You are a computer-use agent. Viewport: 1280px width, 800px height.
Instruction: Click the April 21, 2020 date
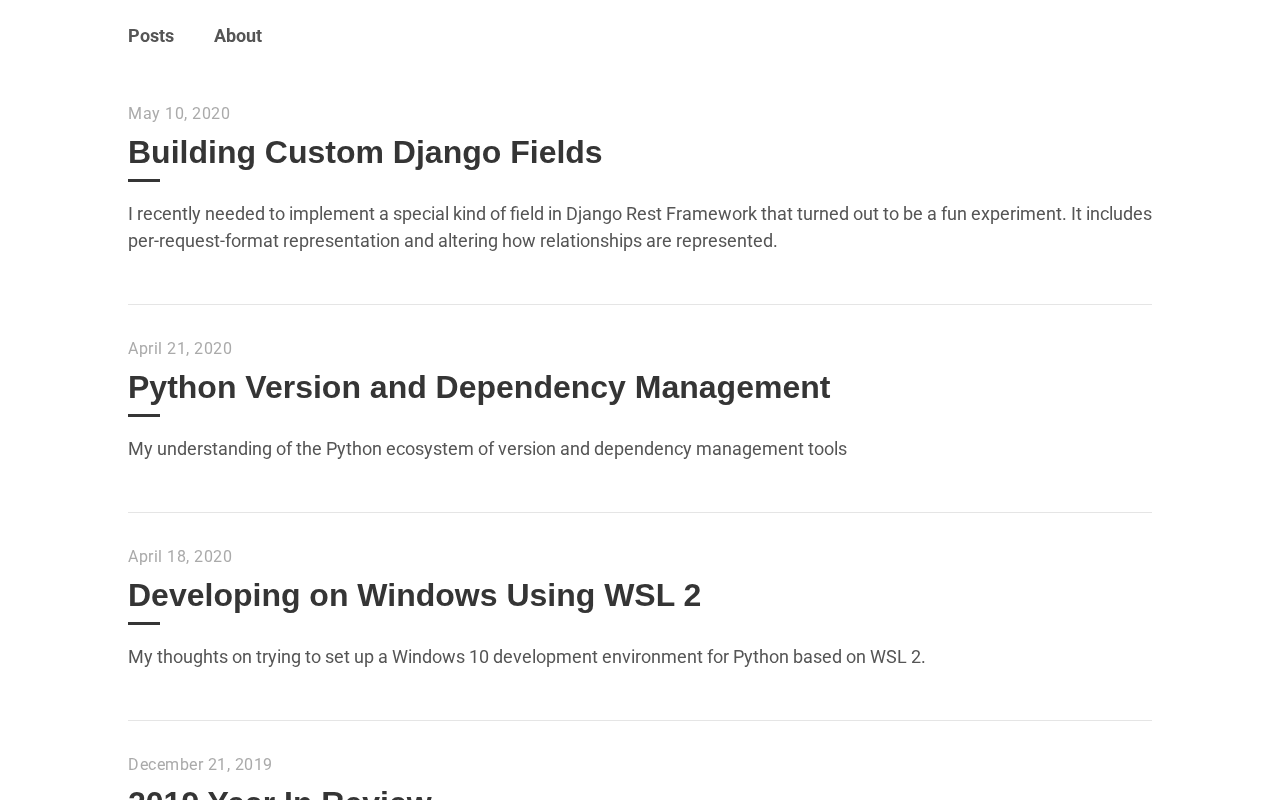tap(180, 349)
